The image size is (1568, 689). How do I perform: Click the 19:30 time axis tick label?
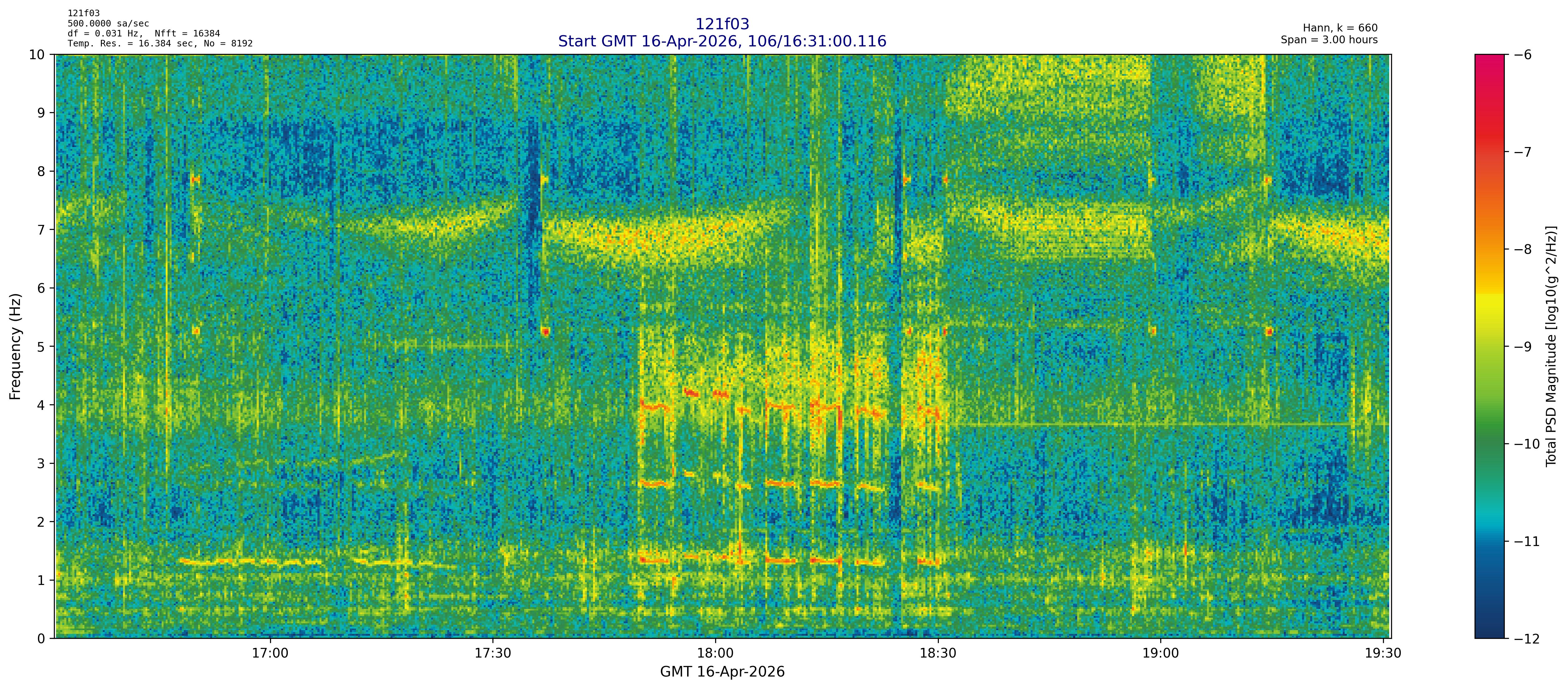pos(1383,654)
